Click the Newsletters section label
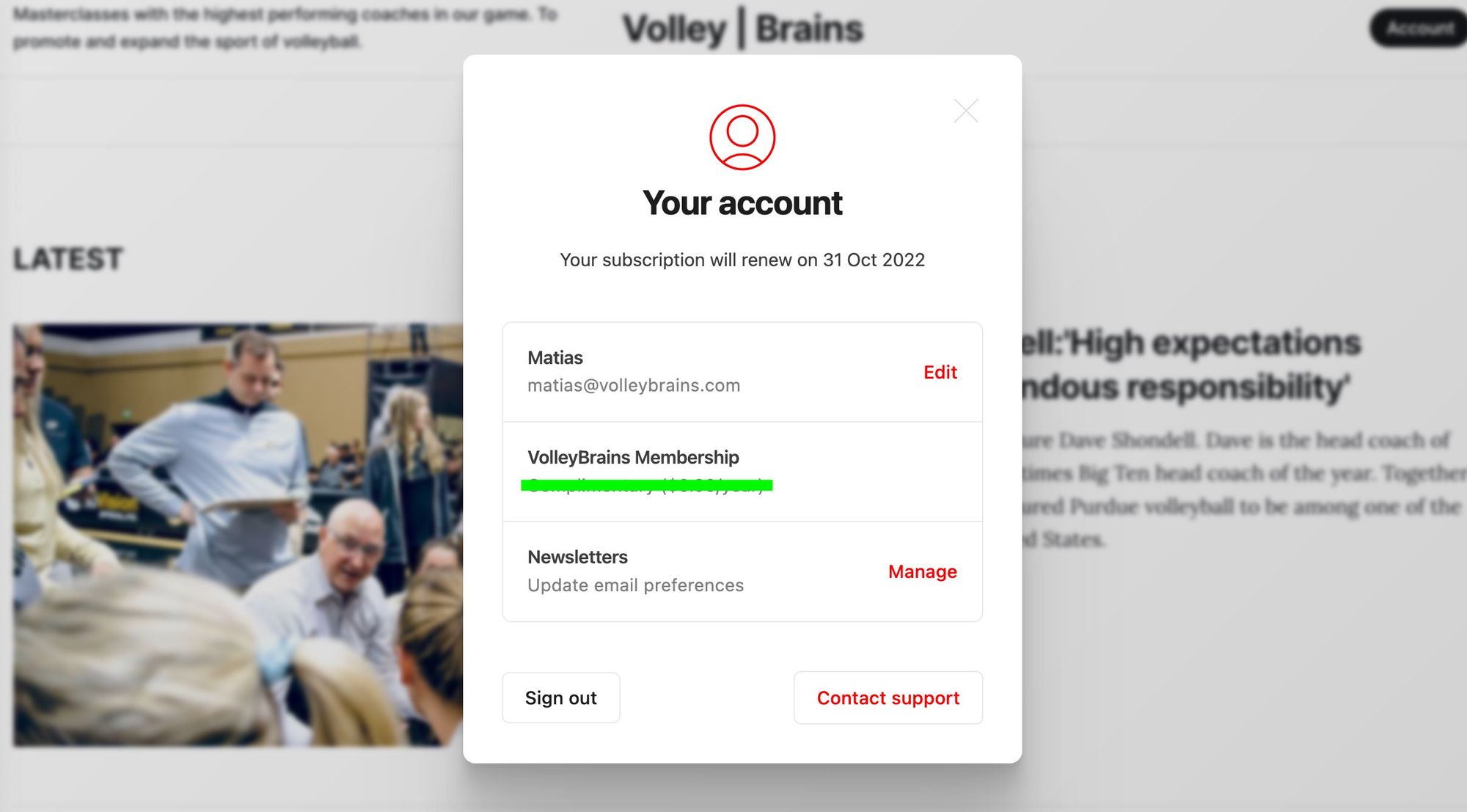 tap(577, 557)
